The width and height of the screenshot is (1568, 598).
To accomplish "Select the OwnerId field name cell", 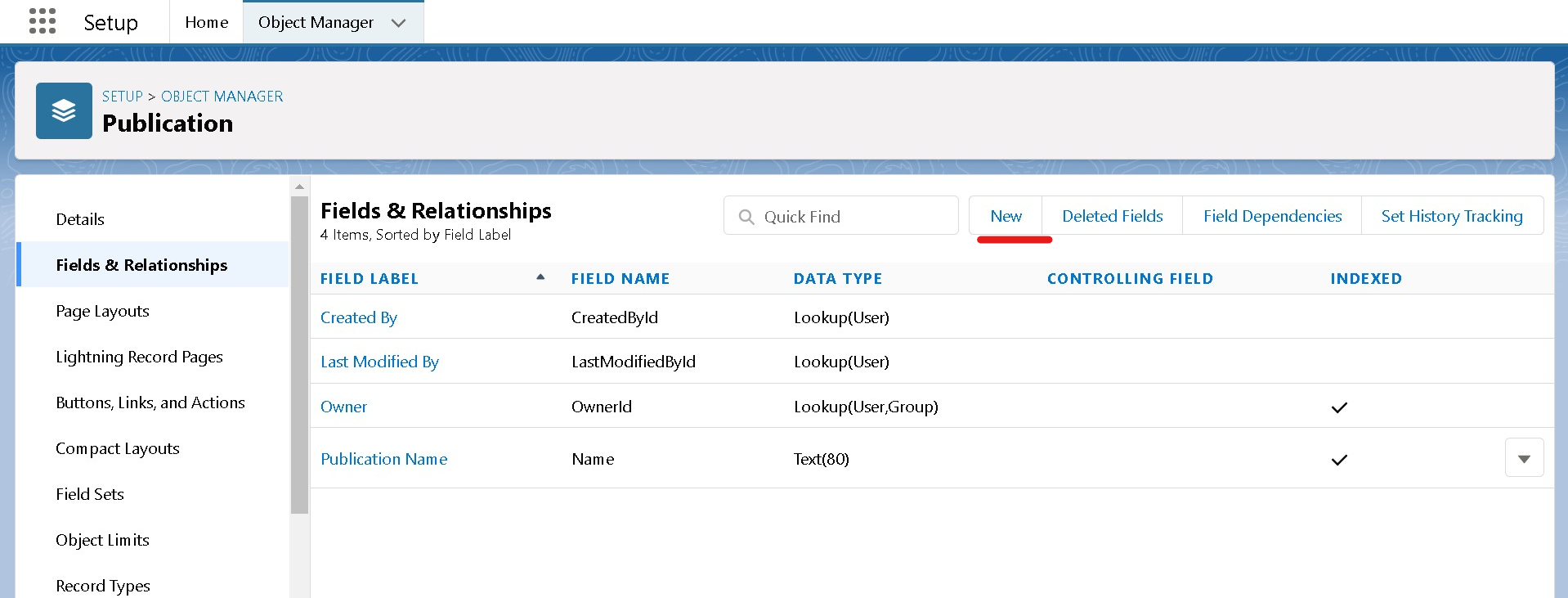I will point(602,407).
